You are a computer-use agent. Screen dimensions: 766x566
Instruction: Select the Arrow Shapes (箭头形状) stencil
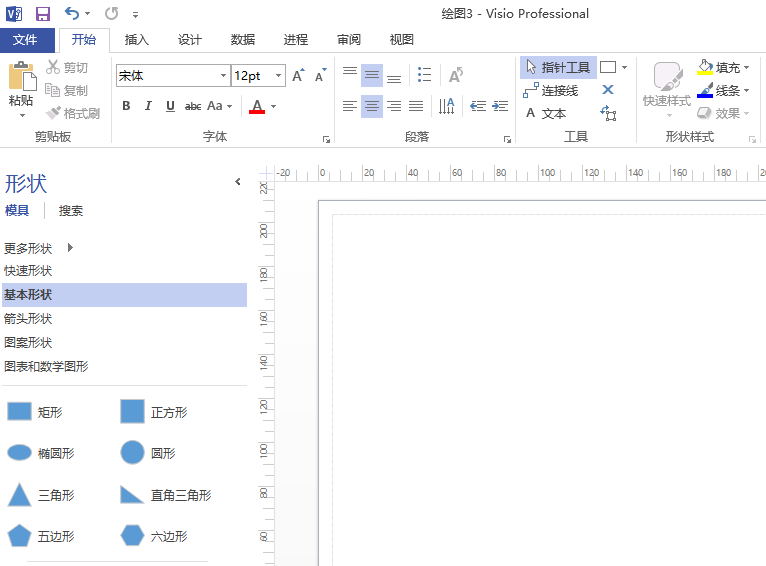(28, 318)
